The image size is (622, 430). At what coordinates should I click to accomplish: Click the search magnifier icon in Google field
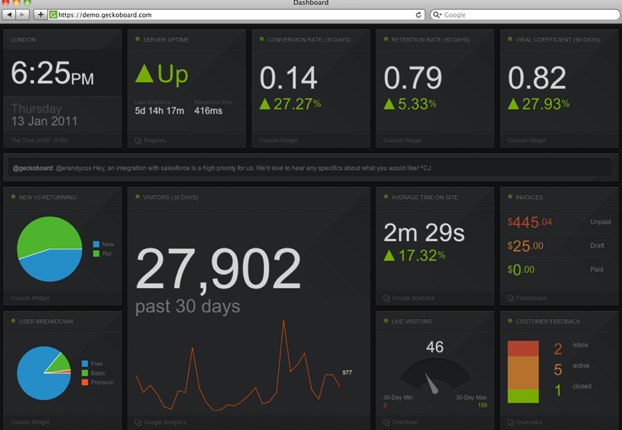(x=437, y=15)
